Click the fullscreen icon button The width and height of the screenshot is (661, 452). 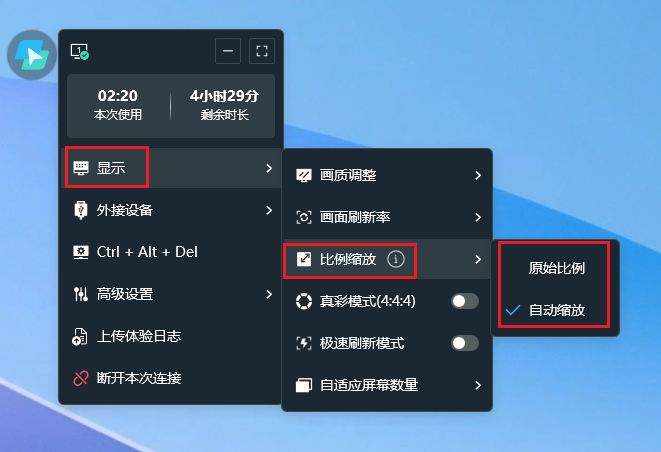point(262,51)
